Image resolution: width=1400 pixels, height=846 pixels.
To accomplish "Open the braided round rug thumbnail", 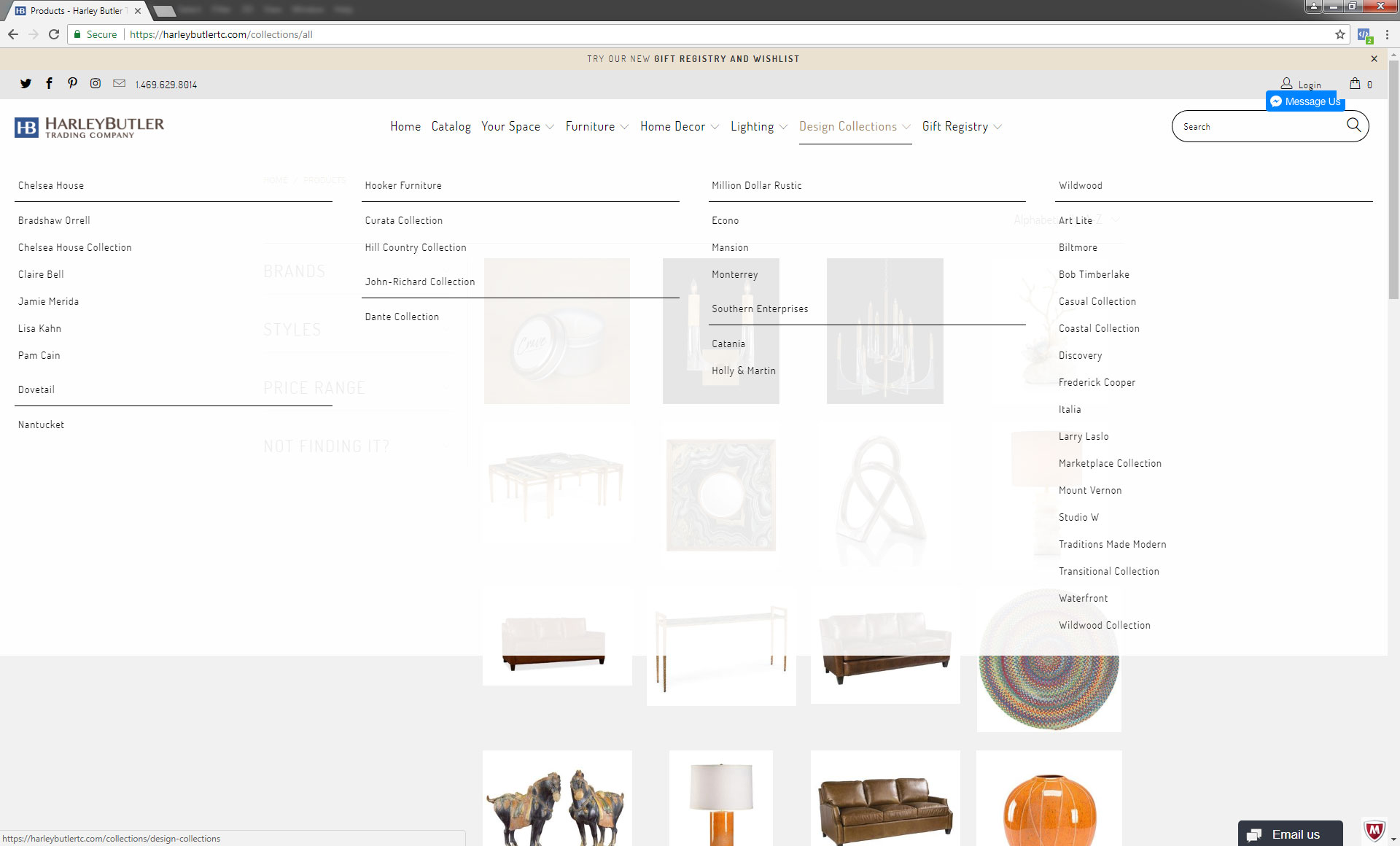I will 1049,659.
